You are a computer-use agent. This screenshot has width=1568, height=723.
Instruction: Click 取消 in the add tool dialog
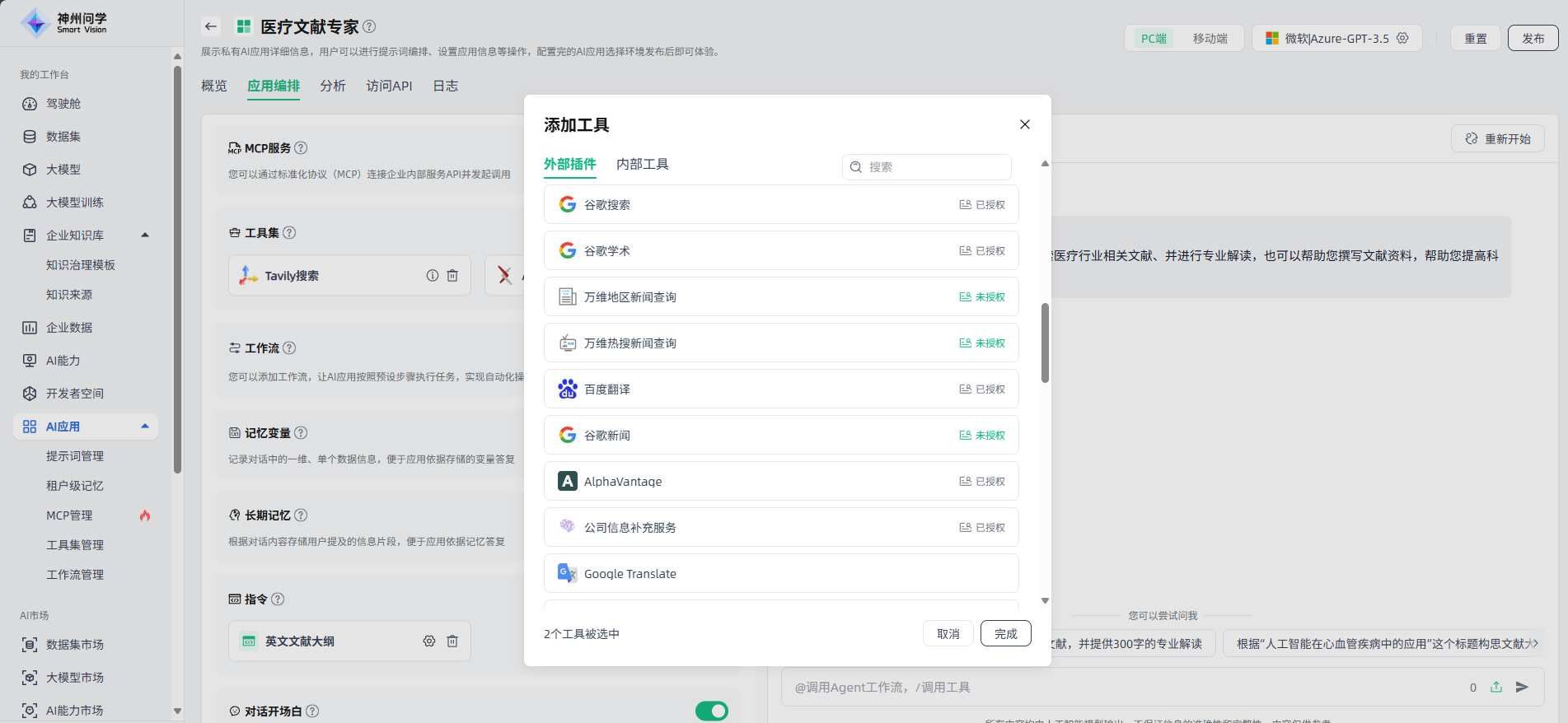948,633
